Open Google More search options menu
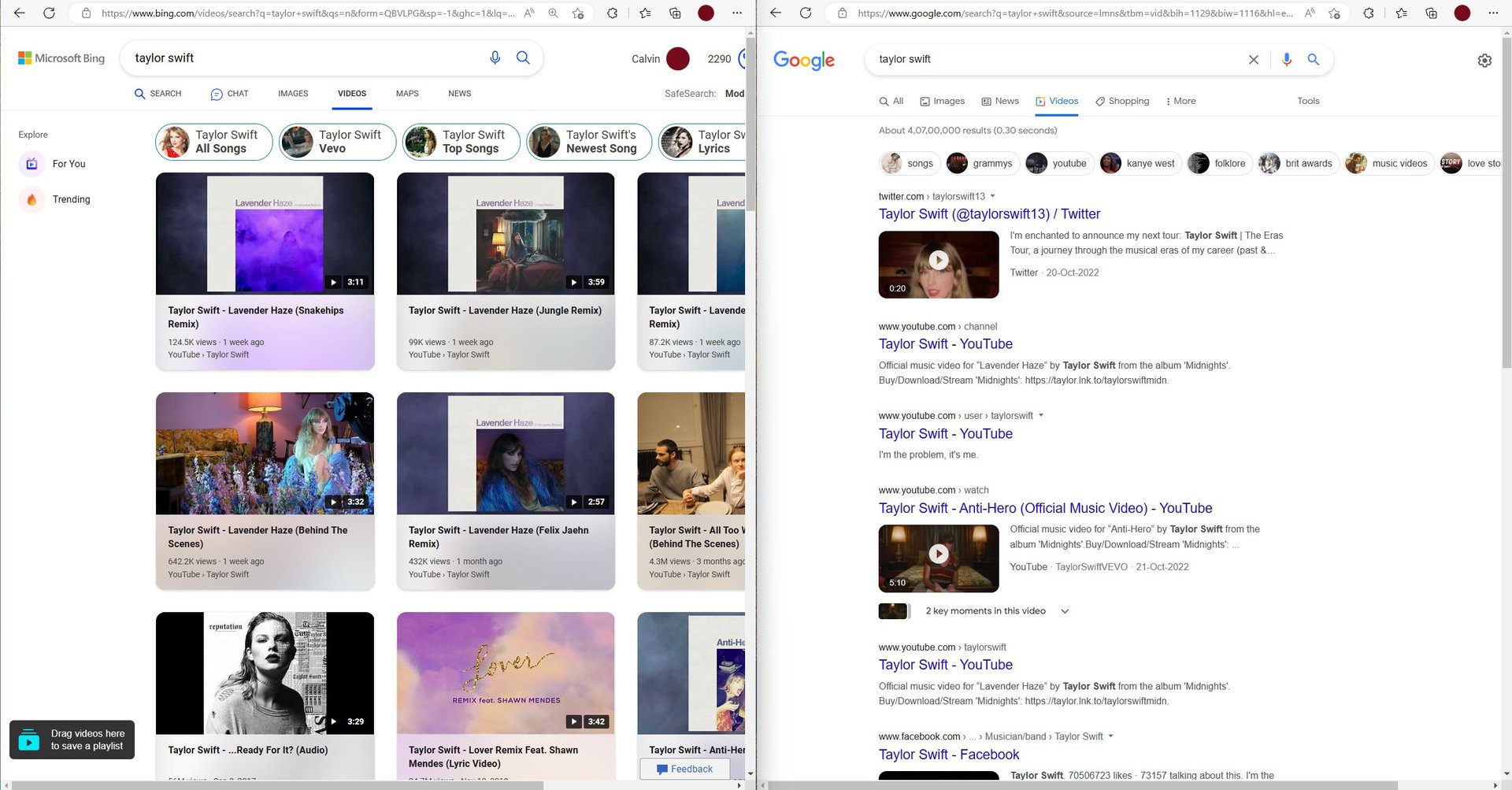This screenshot has width=1512, height=790. pyautogui.click(x=1180, y=101)
